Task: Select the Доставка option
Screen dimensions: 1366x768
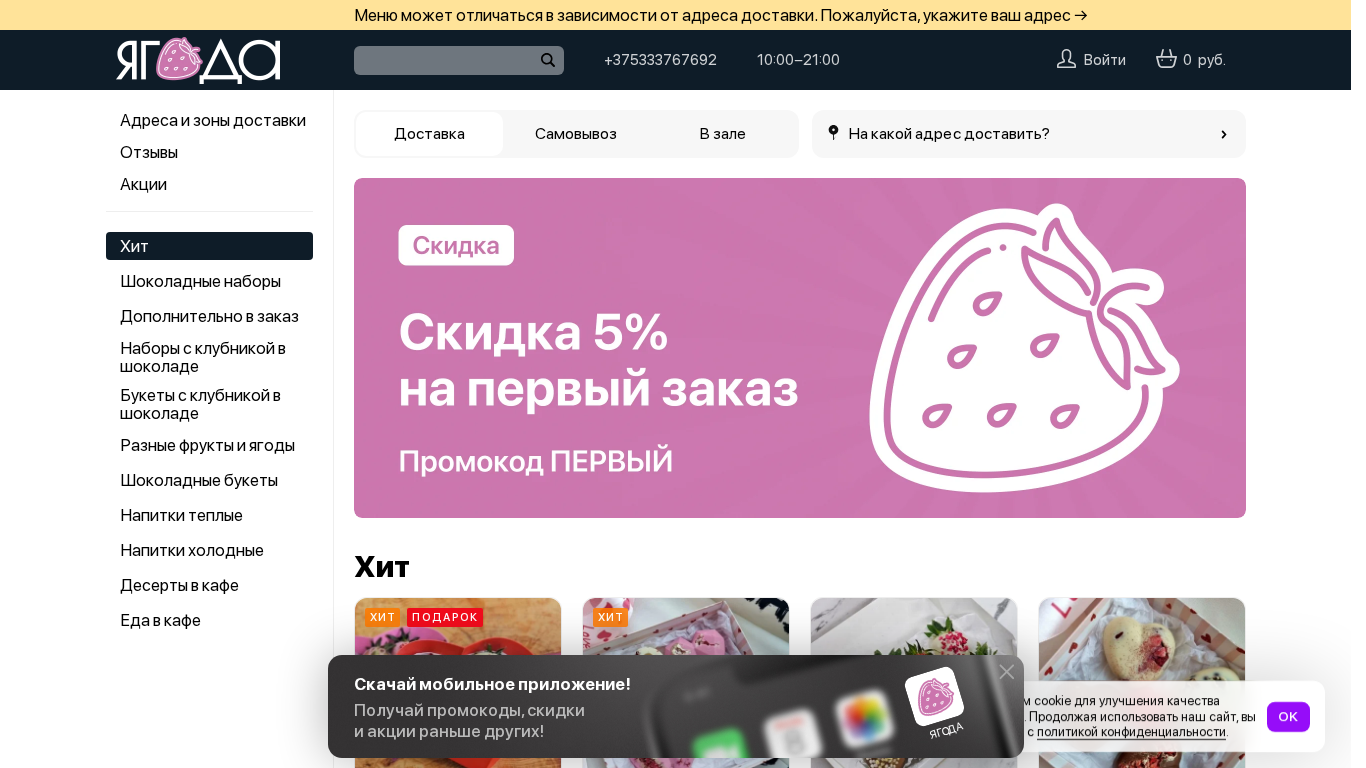Action: click(429, 134)
